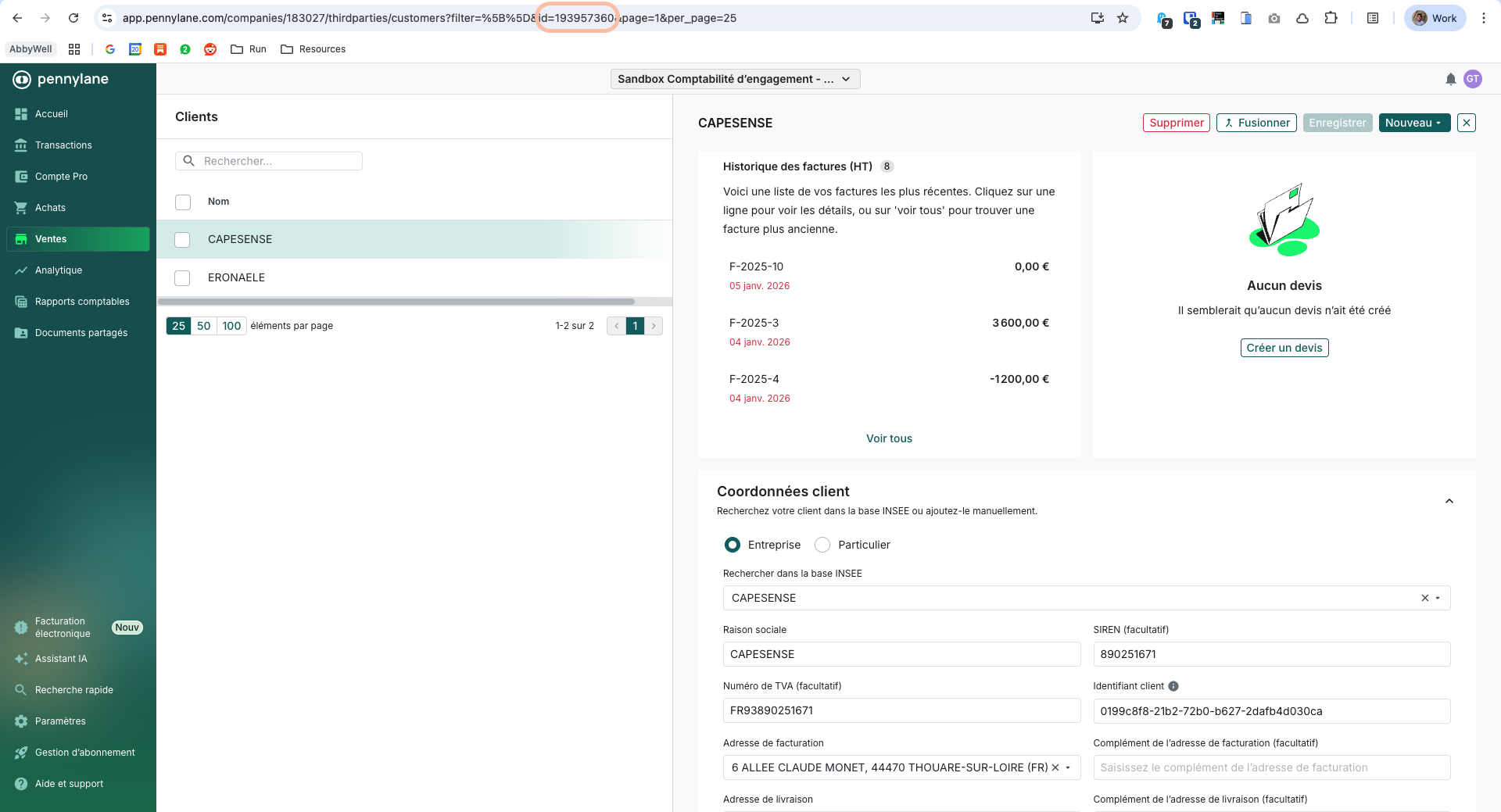Open the Sandbox Comptabilité company dropdown

coord(734,79)
